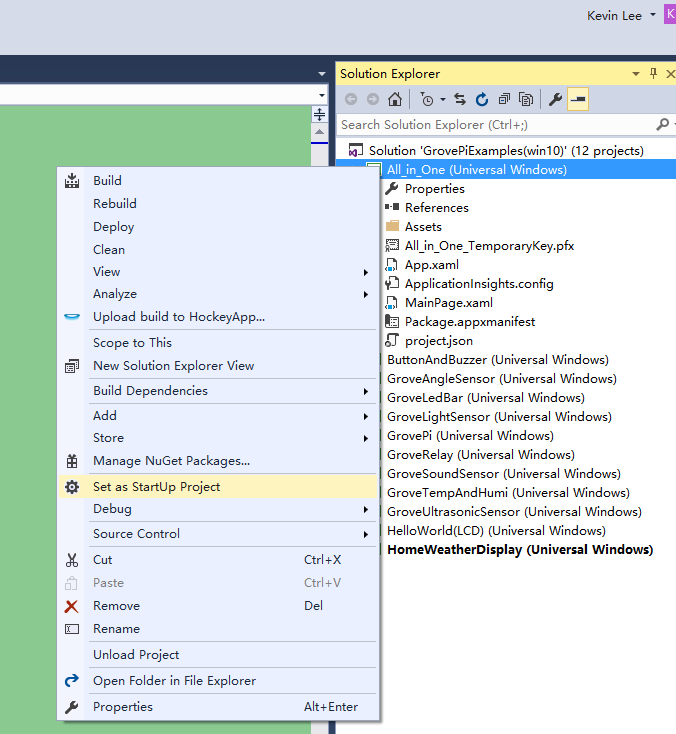This screenshot has width=676, height=734.
Task: Focus the Search Solution Explorer field
Action: 496,125
